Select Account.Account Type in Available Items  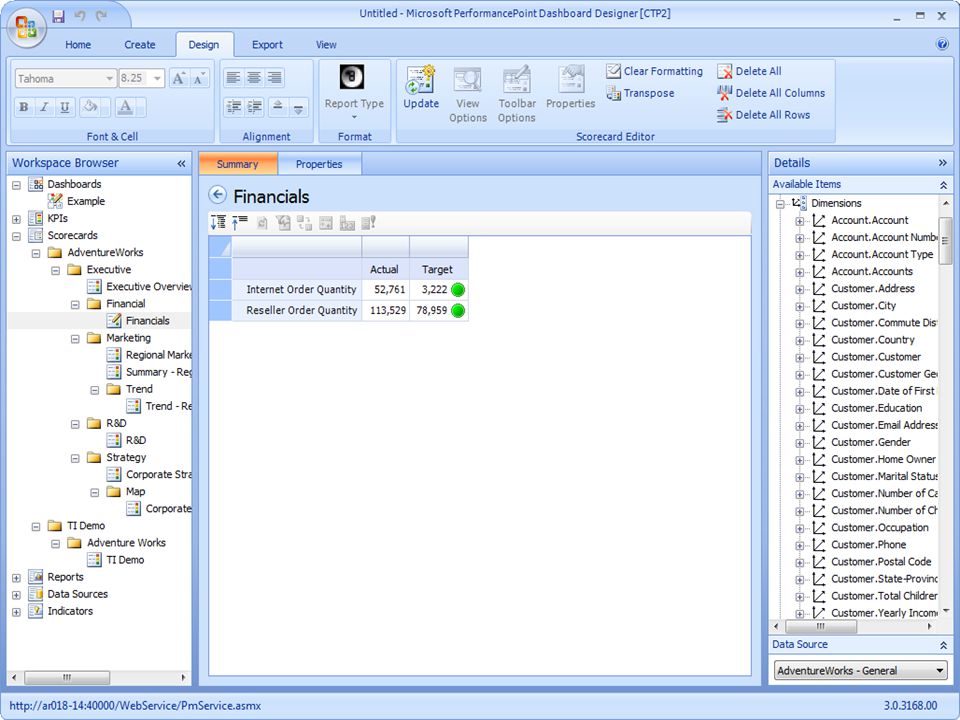click(882, 254)
